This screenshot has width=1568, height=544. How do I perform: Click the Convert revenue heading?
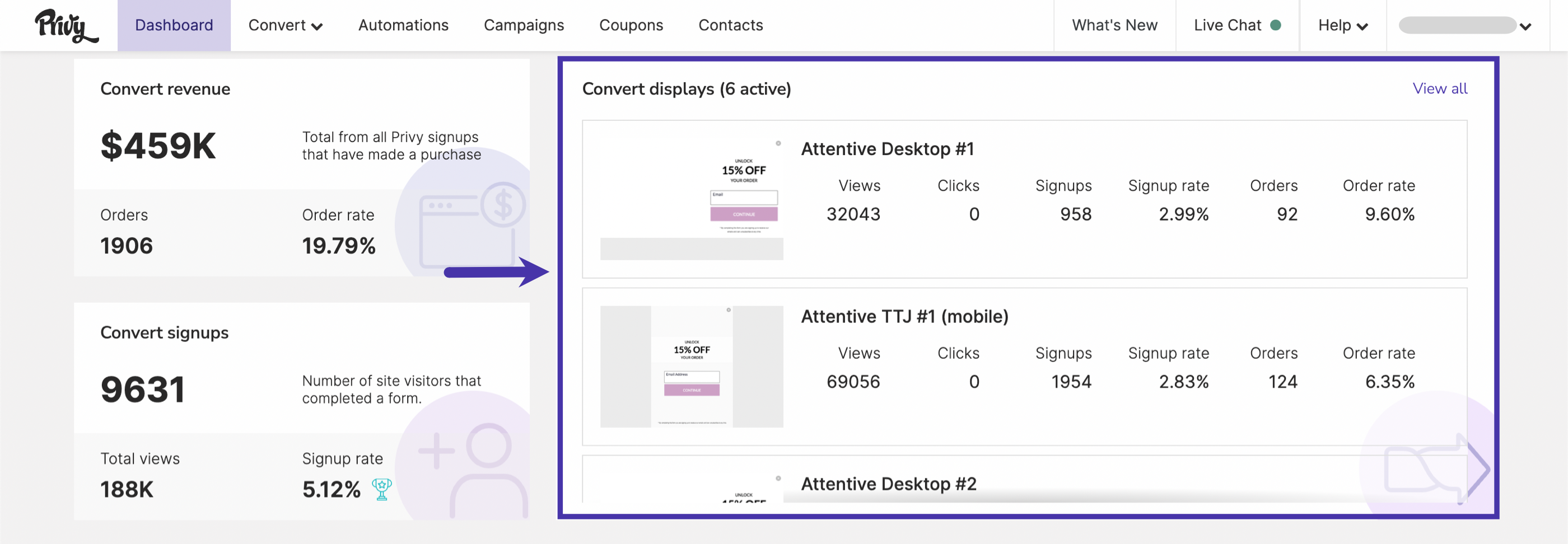pos(165,89)
